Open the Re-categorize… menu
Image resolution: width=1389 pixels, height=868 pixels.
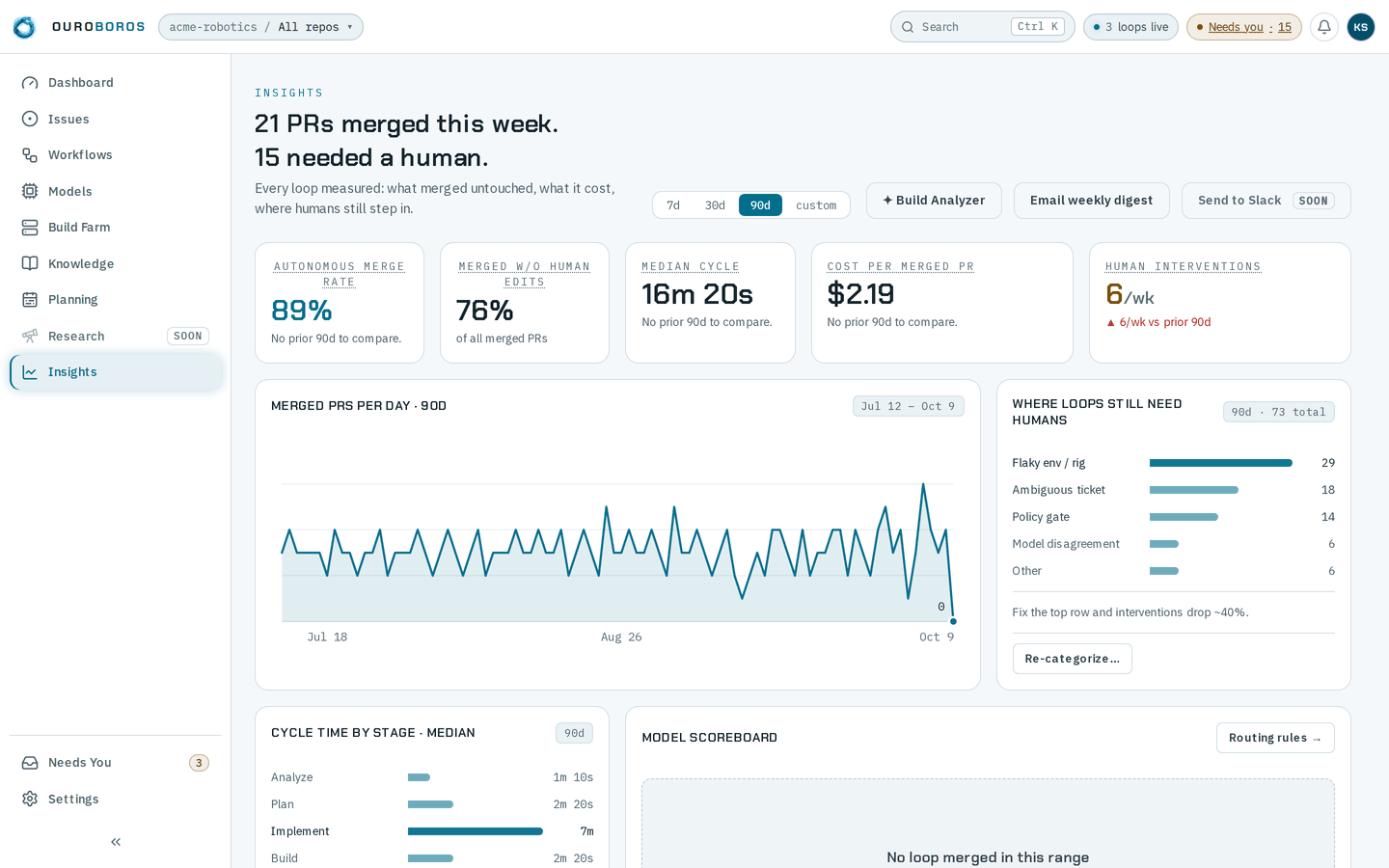click(1072, 659)
